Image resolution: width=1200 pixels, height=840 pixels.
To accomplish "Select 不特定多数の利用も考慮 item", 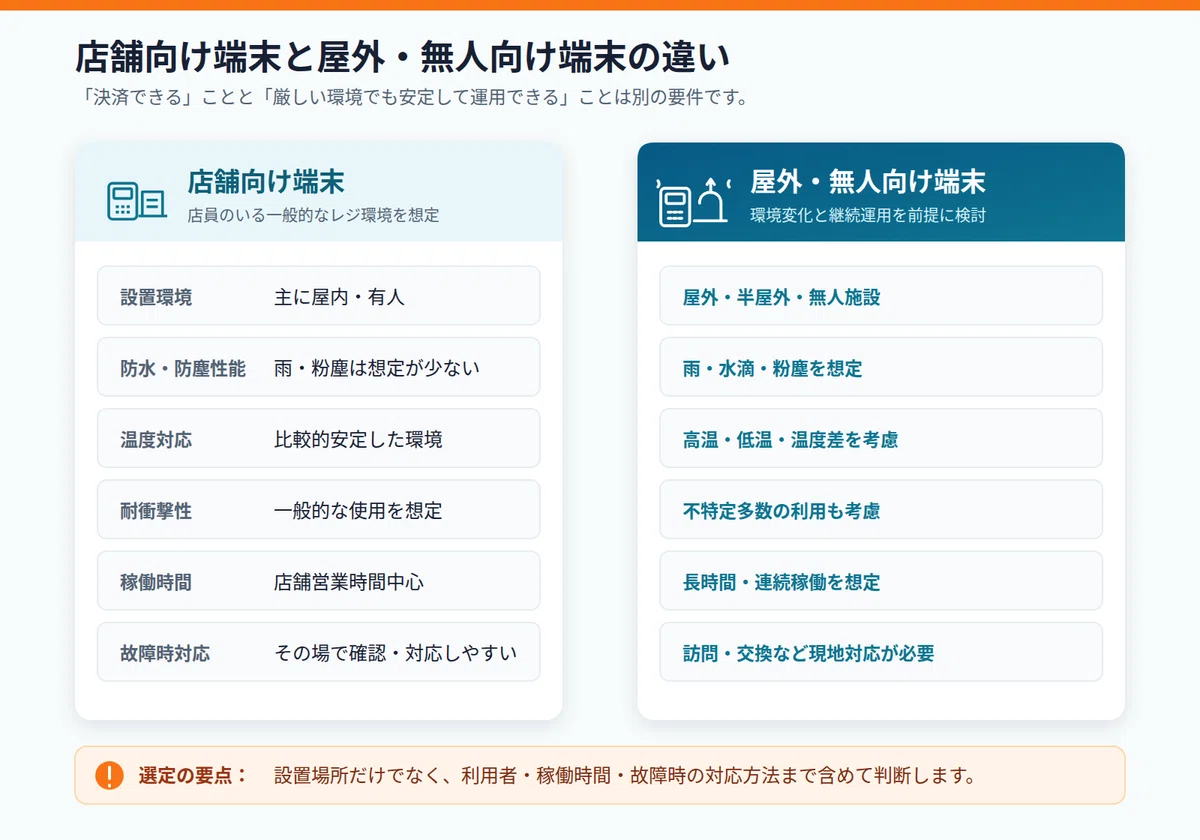I will [x=881, y=510].
